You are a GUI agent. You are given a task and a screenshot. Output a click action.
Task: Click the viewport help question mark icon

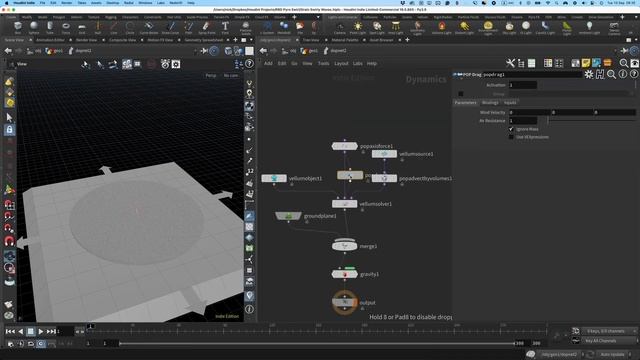click(x=249, y=64)
